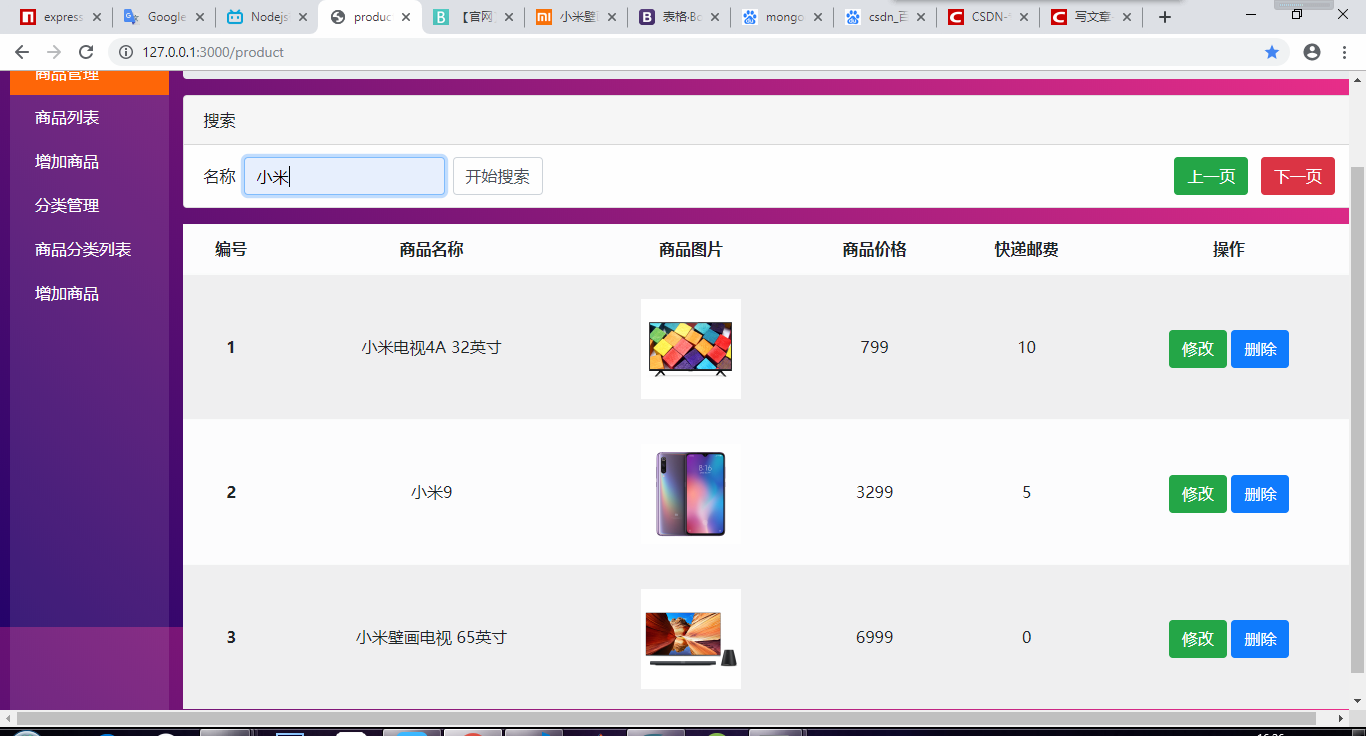Click the 开始搜索 search button

pyautogui.click(x=497, y=175)
